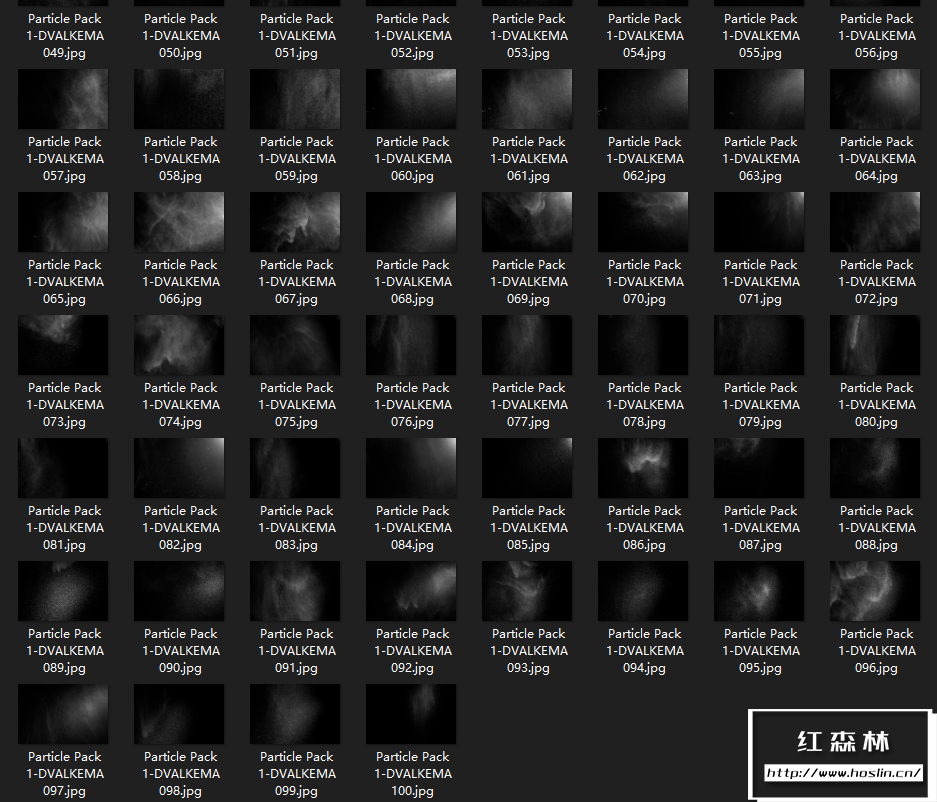Image resolution: width=937 pixels, height=802 pixels.
Task: Select thumbnail of Particle Pack 1-DVALKEMA 065.jpg
Action: pyautogui.click(x=63, y=222)
